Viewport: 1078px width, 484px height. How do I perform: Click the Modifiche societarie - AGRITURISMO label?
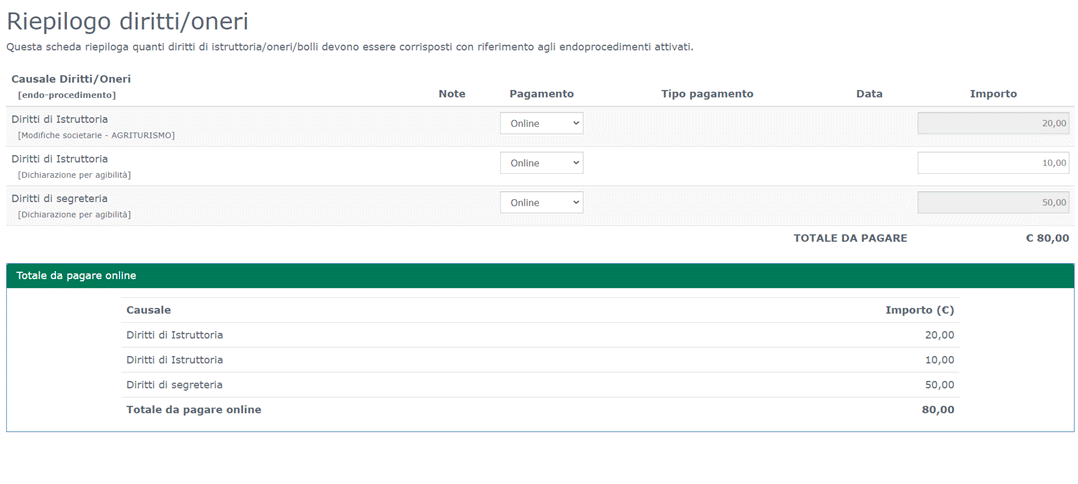[96, 135]
